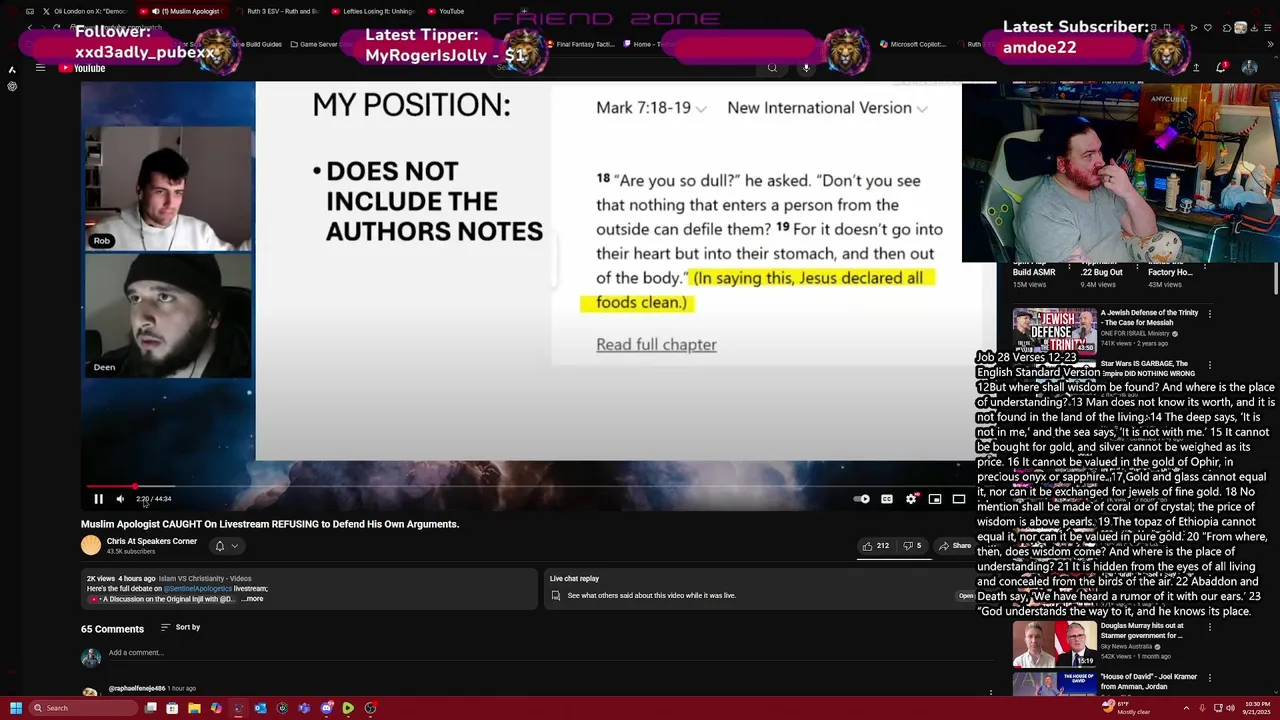The image size is (1280, 720).
Task: Open the @raphaelfeneje486 commenter profile
Action: point(137,688)
